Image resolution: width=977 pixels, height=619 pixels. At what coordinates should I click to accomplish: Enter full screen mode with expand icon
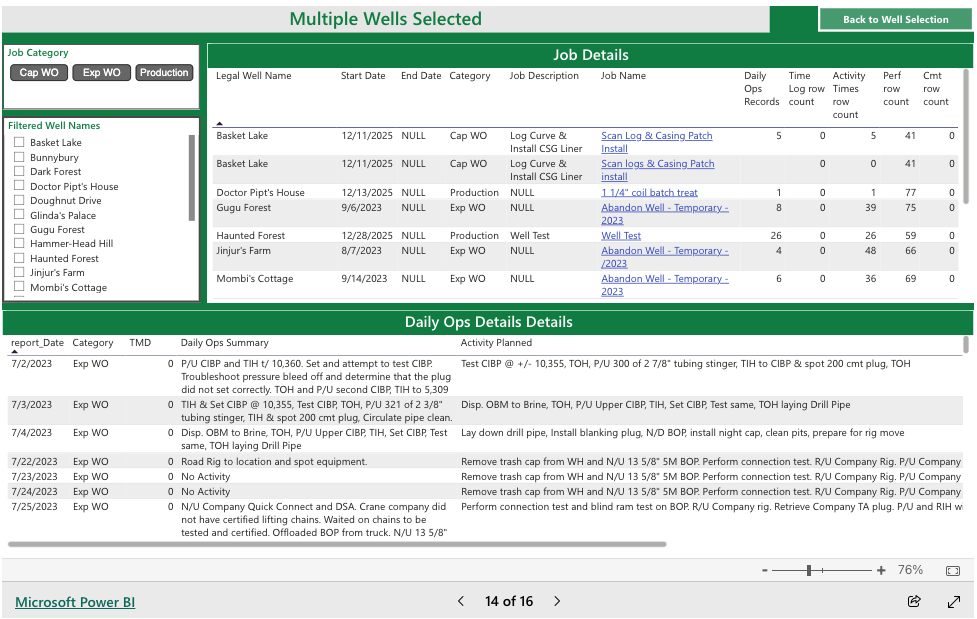[x=953, y=601]
